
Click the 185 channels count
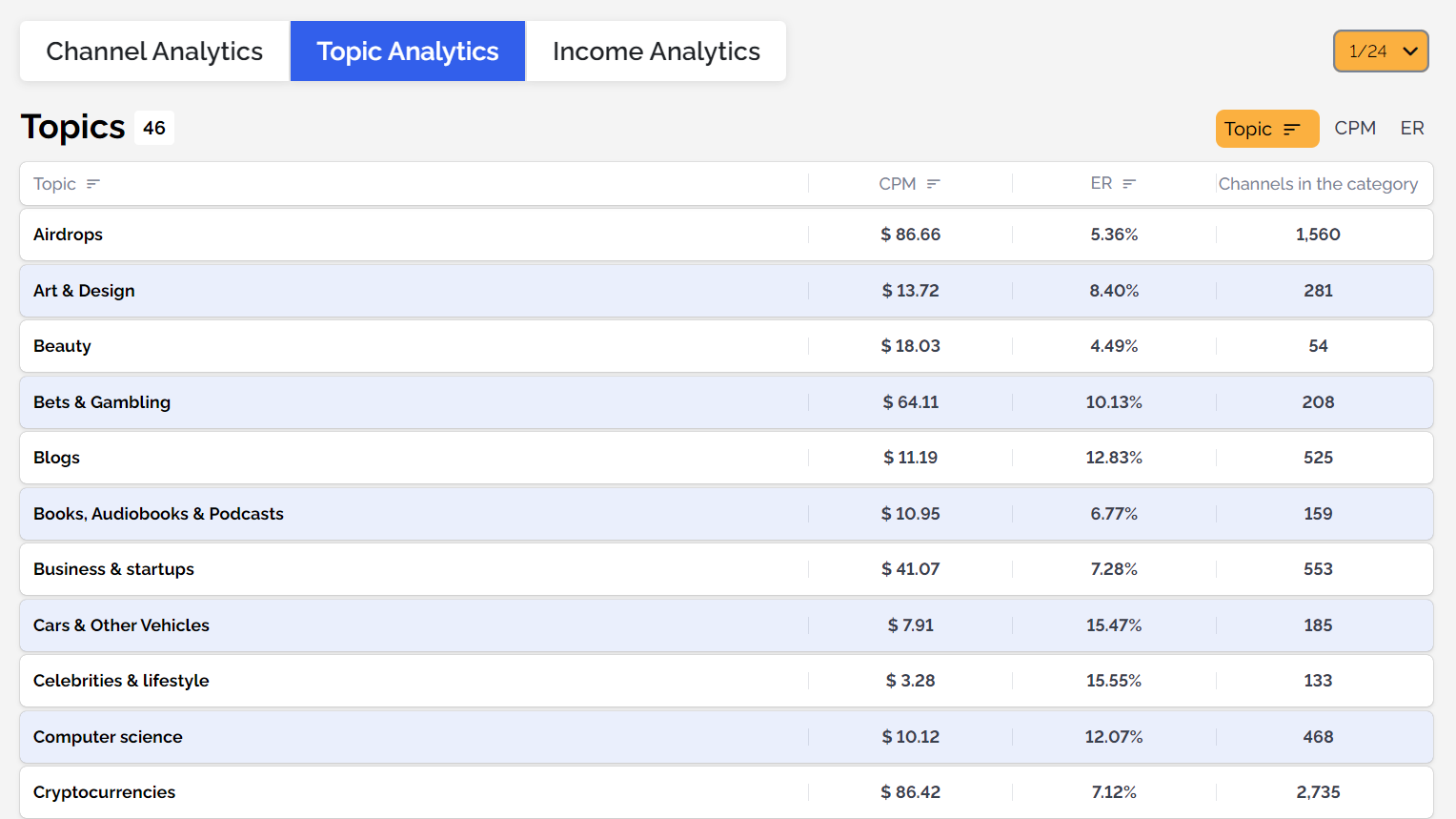(1318, 625)
